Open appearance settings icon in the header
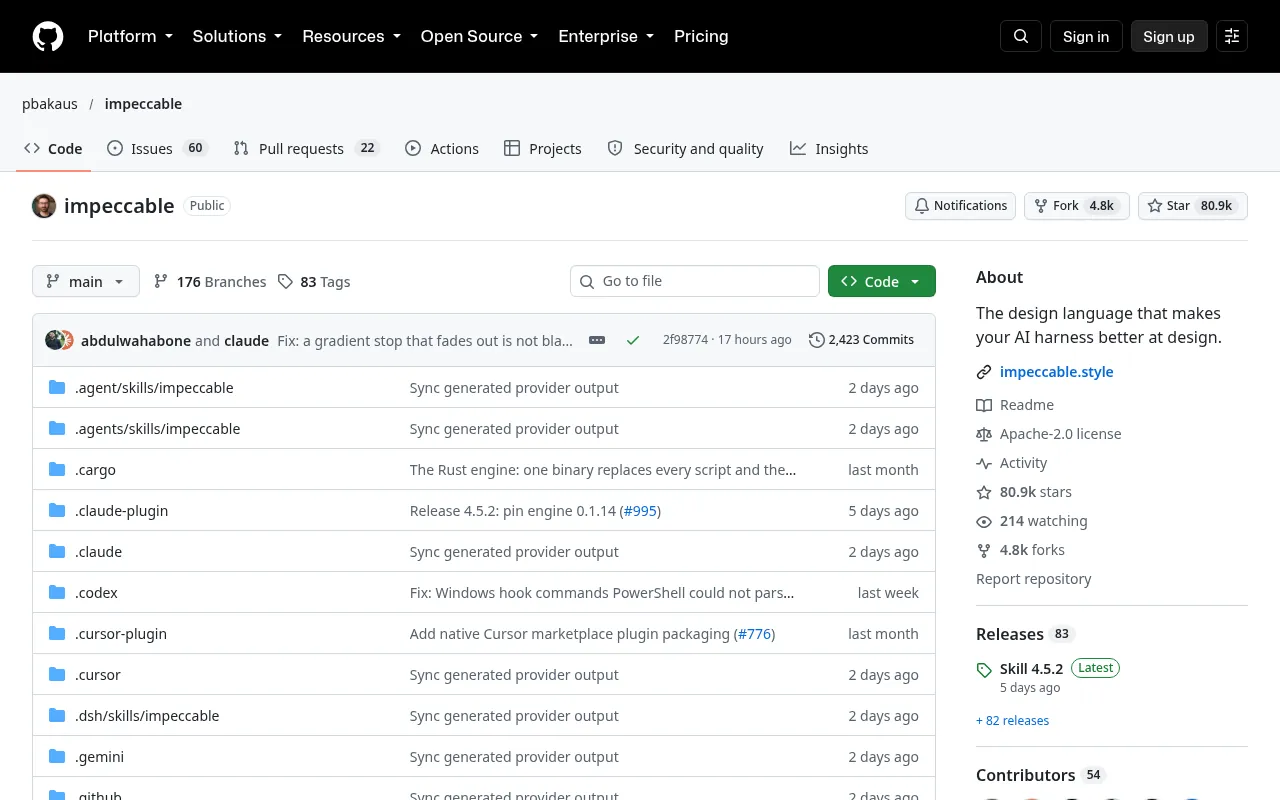The width and height of the screenshot is (1280, 800). [1232, 36]
